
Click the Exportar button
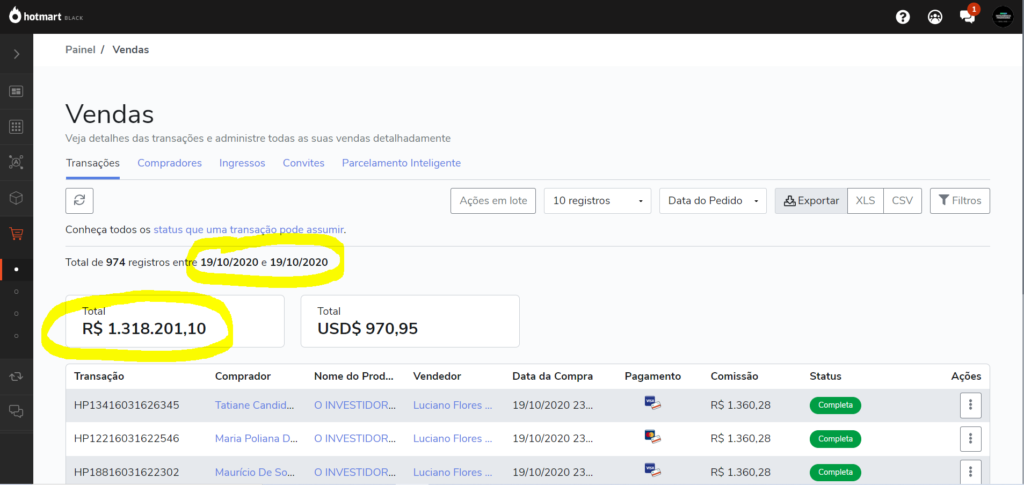pos(811,200)
